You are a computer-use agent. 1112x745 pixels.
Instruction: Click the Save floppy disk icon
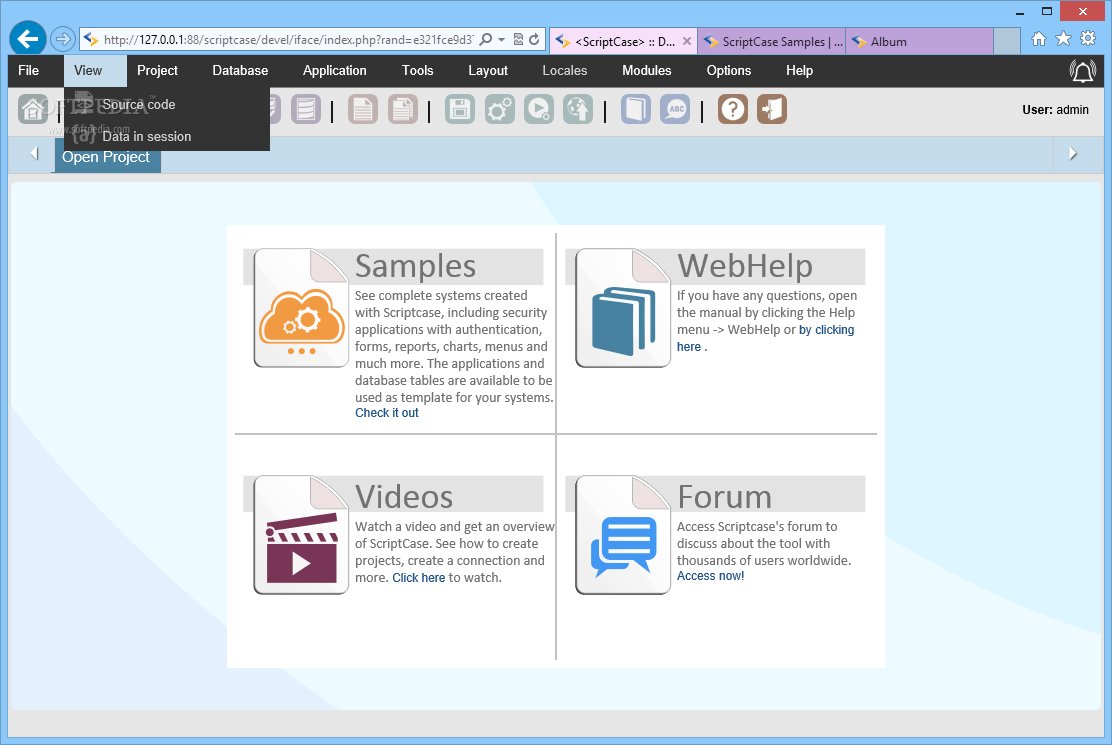point(460,109)
